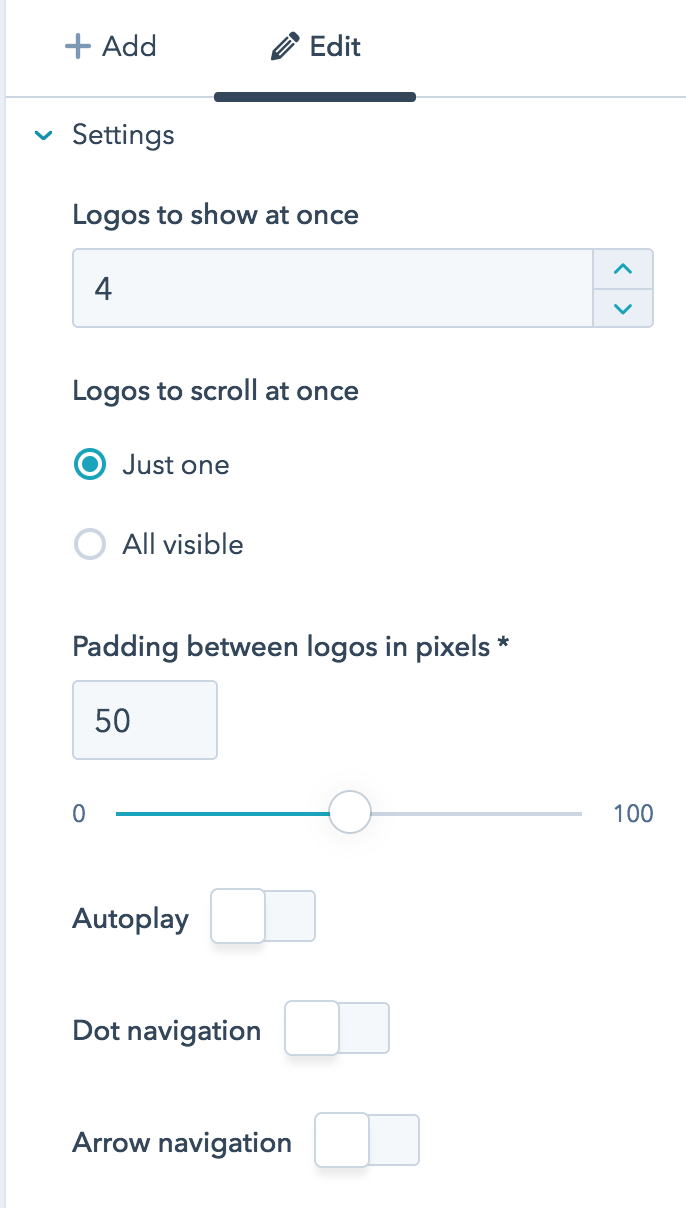This screenshot has width=686, height=1208.
Task: Increase logos to show with up arrow
Action: [x=623, y=269]
